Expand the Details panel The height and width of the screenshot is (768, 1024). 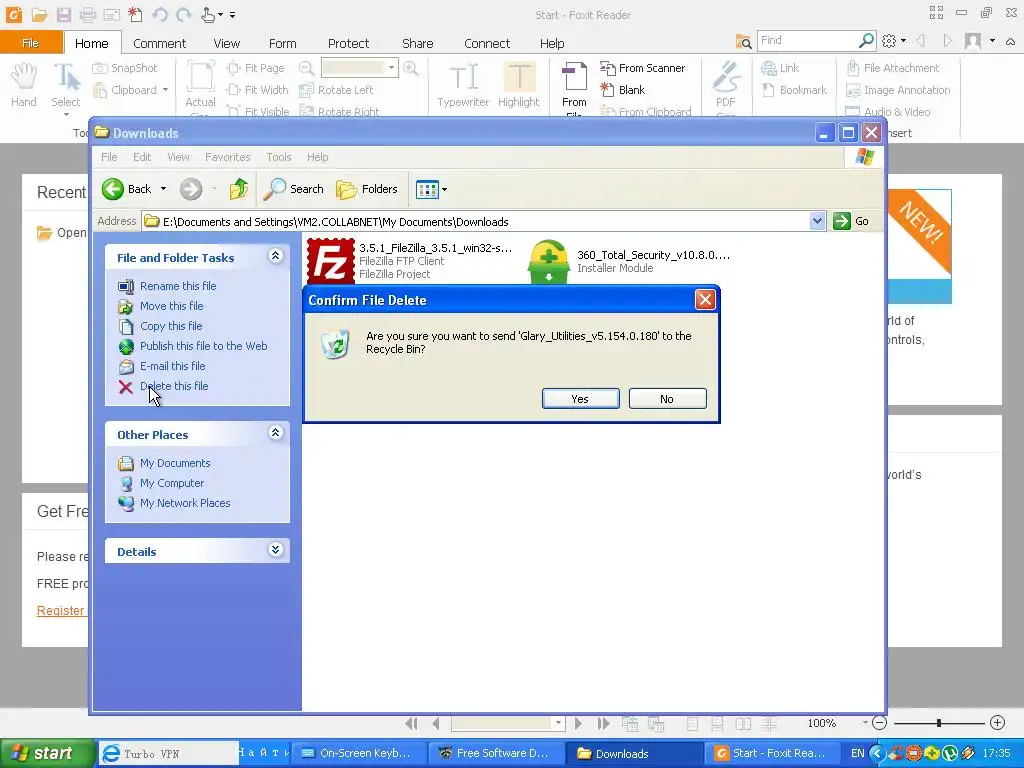click(x=276, y=550)
